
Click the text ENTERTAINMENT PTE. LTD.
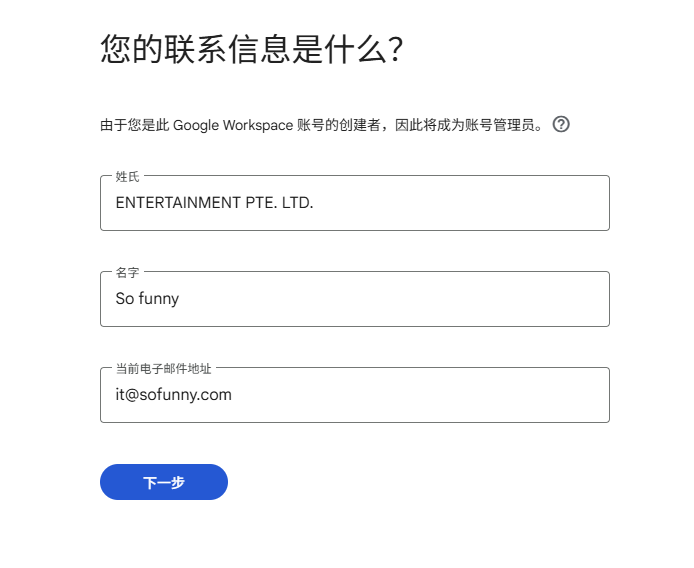coord(214,203)
